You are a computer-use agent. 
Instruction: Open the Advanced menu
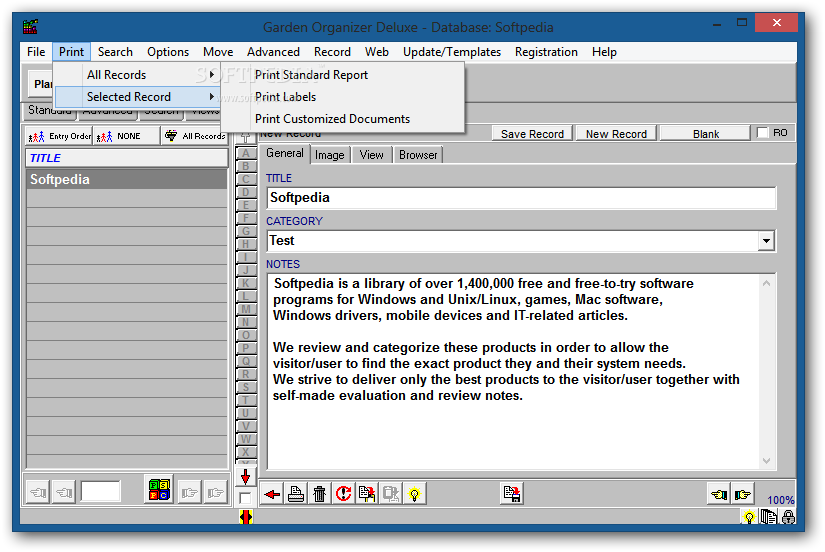pyautogui.click(x=273, y=52)
